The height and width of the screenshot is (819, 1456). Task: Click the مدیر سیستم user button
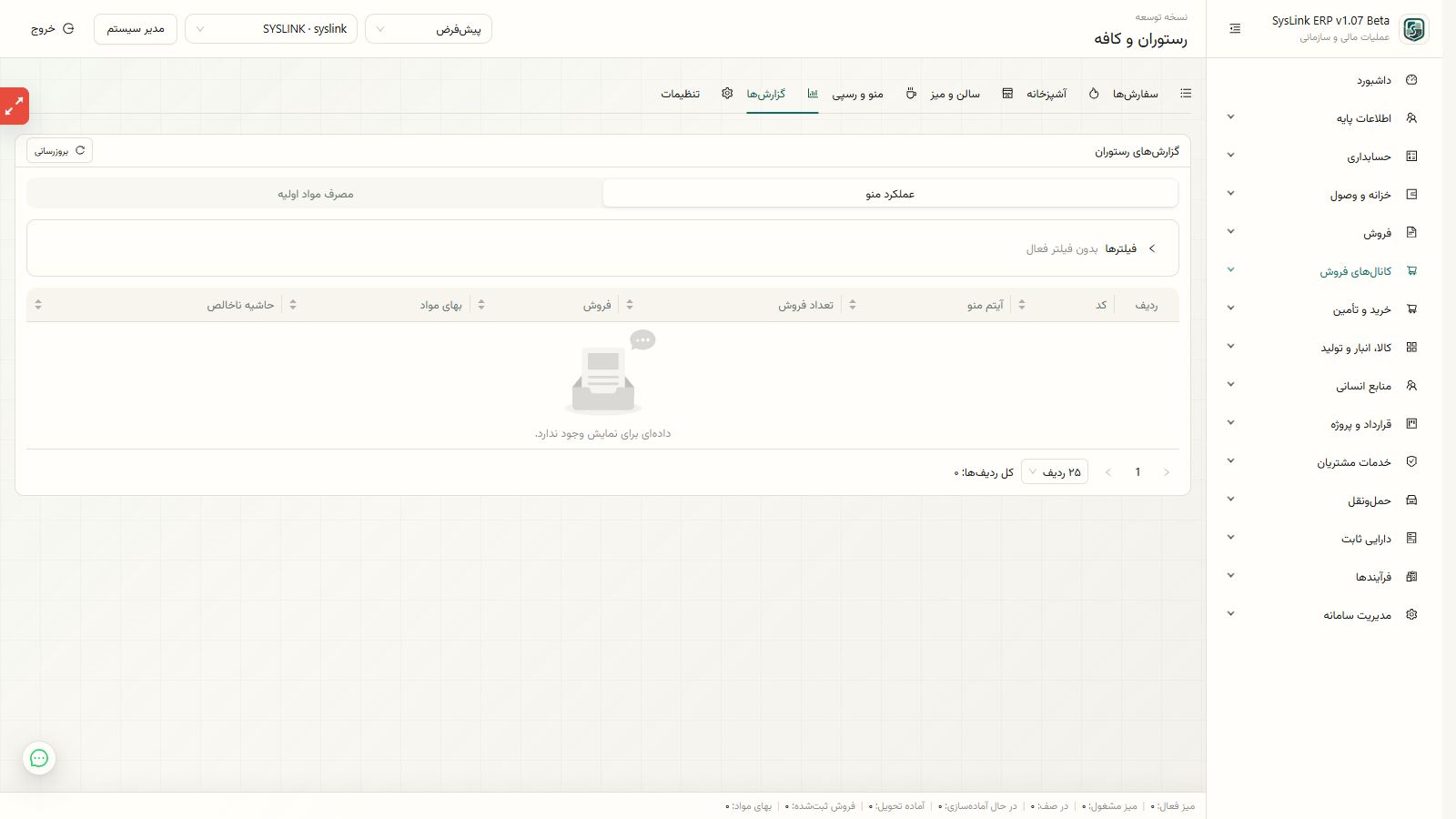coord(136,29)
